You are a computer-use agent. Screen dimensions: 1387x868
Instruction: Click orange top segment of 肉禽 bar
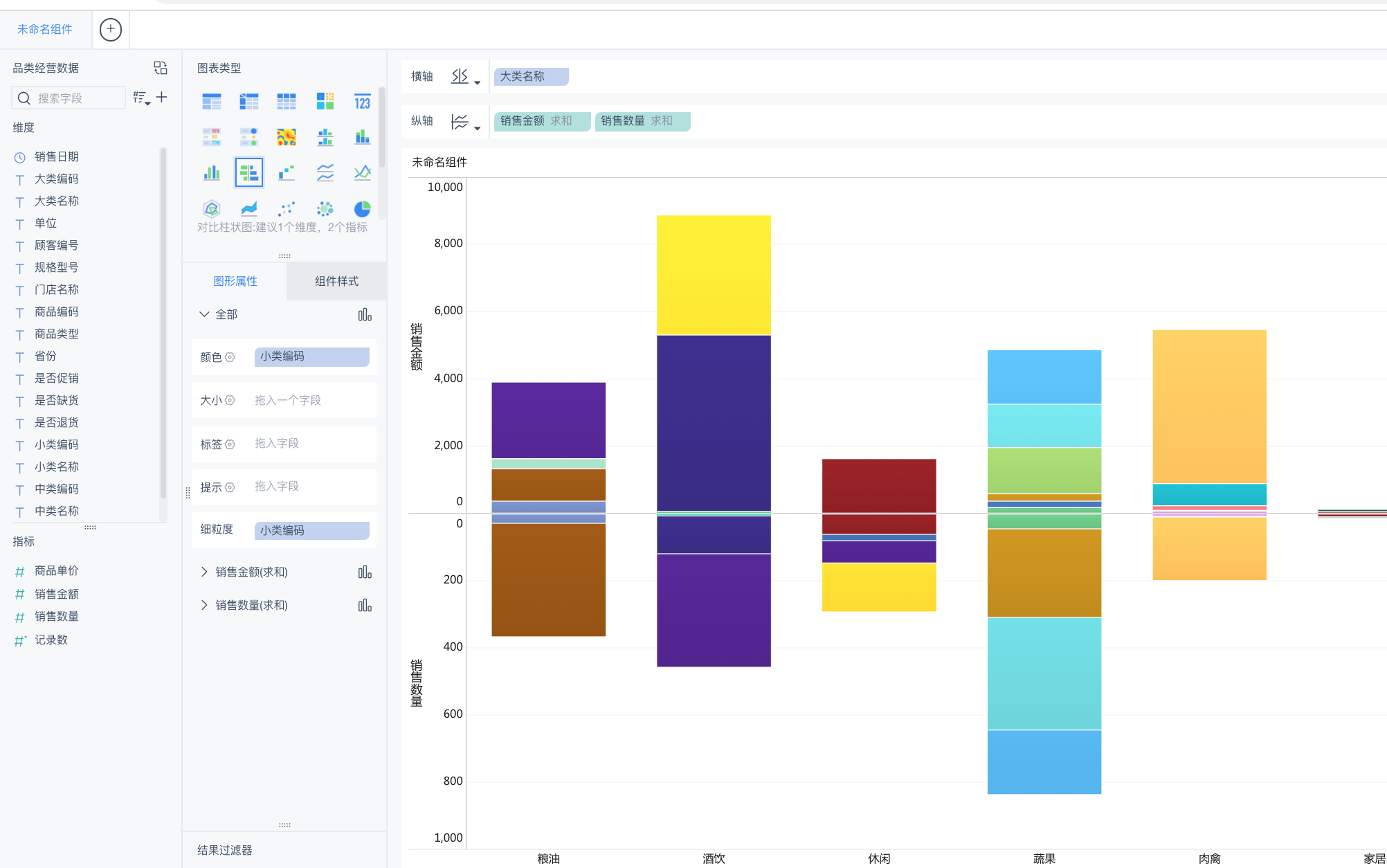pos(1209,406)
